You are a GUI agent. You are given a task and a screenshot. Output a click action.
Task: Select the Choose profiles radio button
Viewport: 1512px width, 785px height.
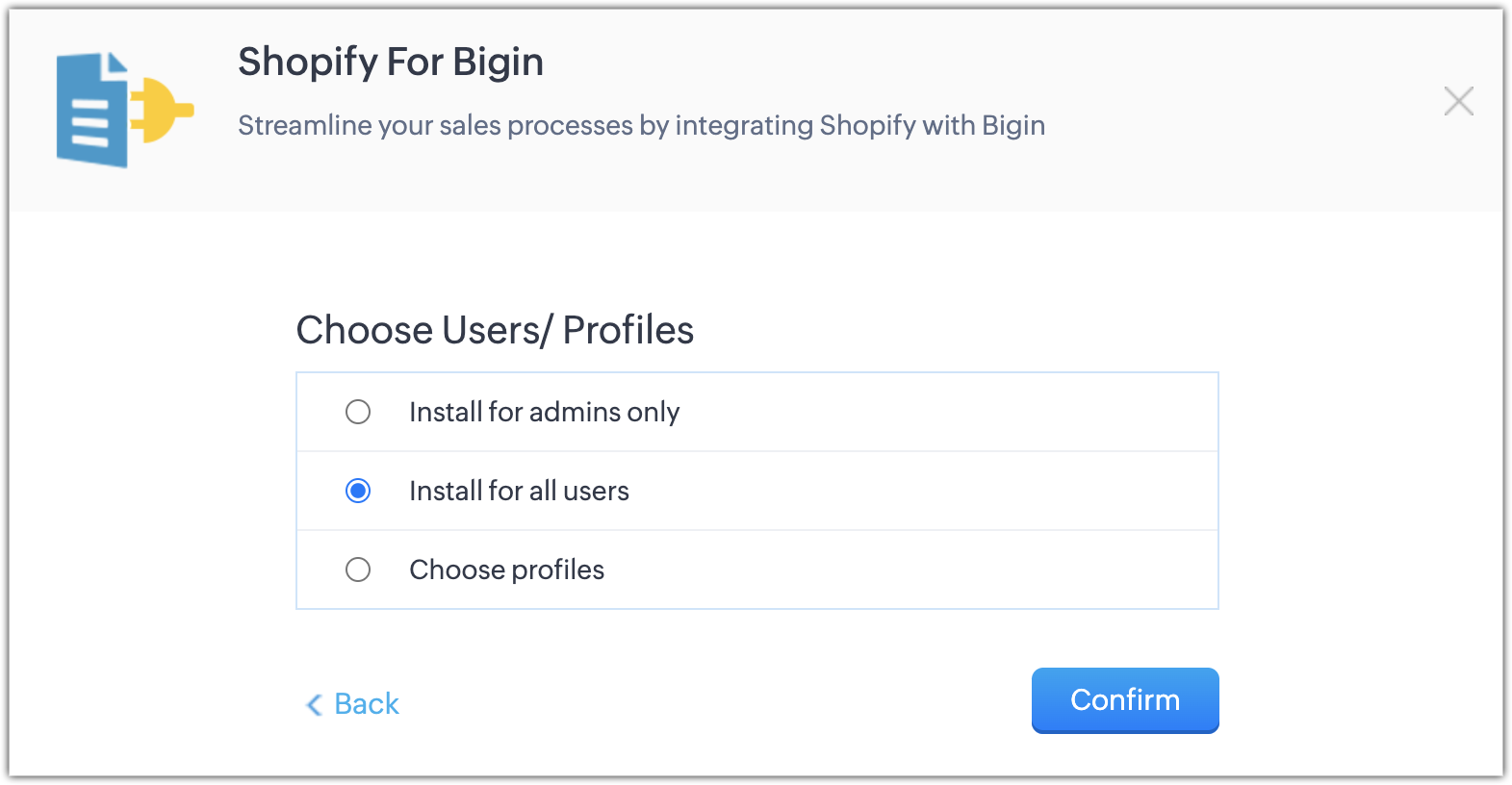pos(358,570)
